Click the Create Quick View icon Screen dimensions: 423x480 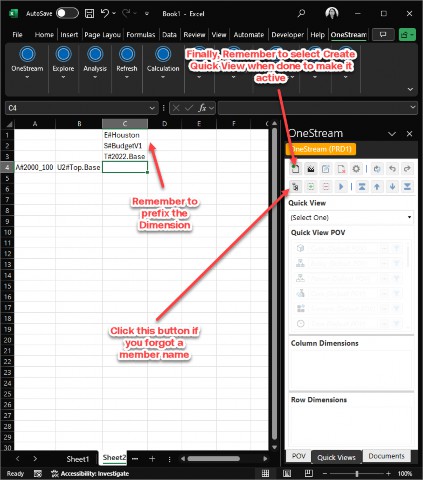(x=295, y=169)
